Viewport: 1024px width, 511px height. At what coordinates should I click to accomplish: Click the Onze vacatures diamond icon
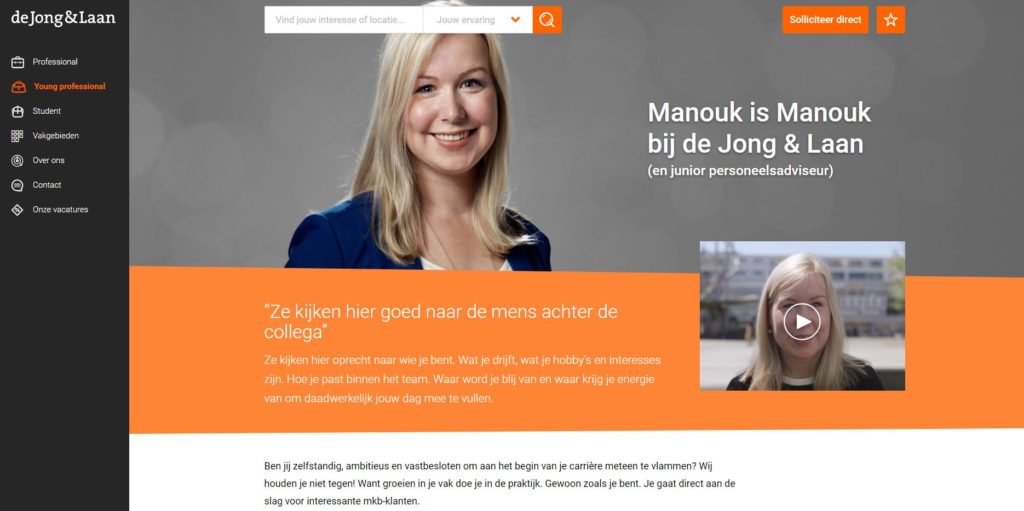tap(18, 210)
